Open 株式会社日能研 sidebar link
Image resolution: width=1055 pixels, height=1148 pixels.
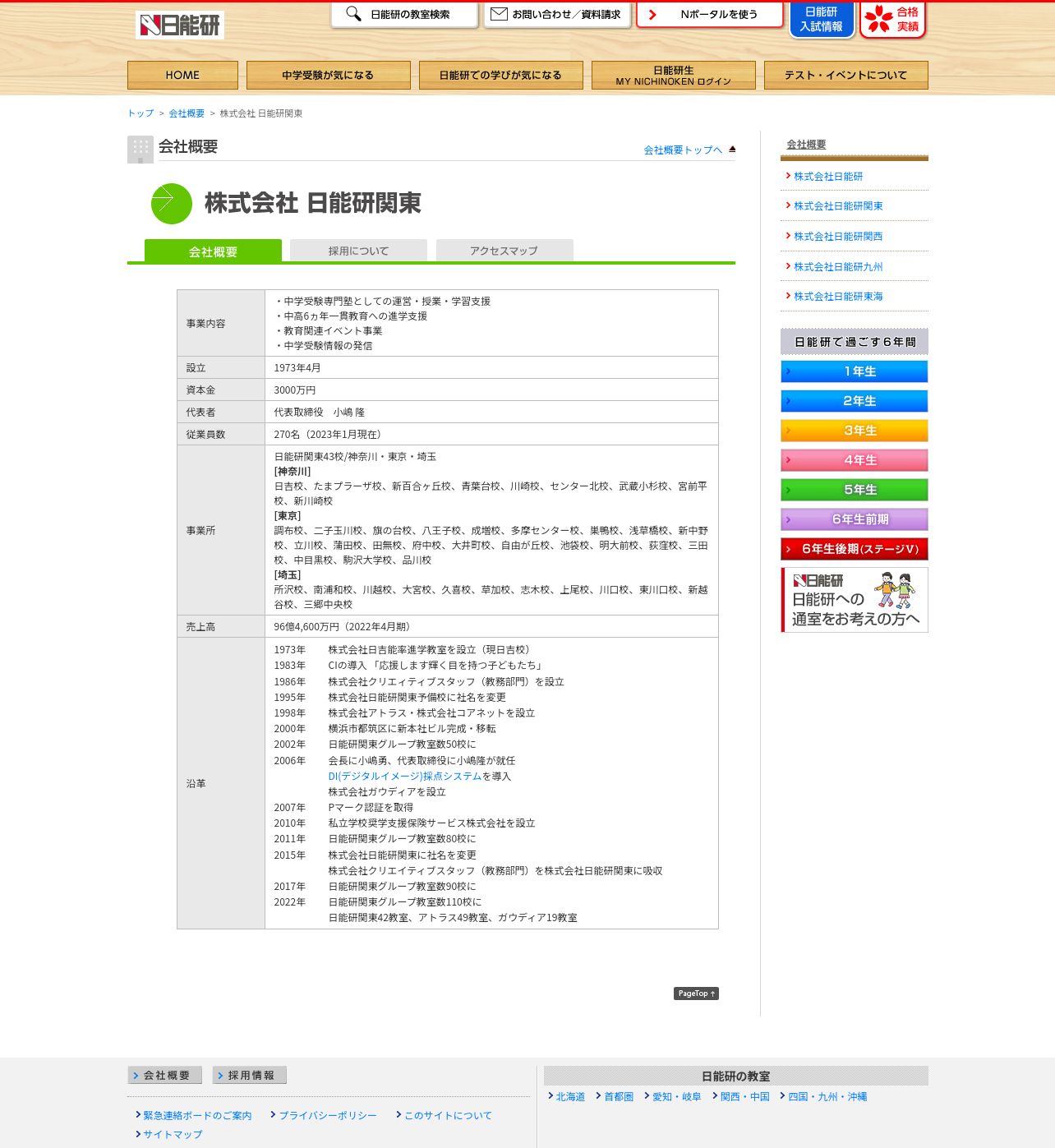click(828, 176)
